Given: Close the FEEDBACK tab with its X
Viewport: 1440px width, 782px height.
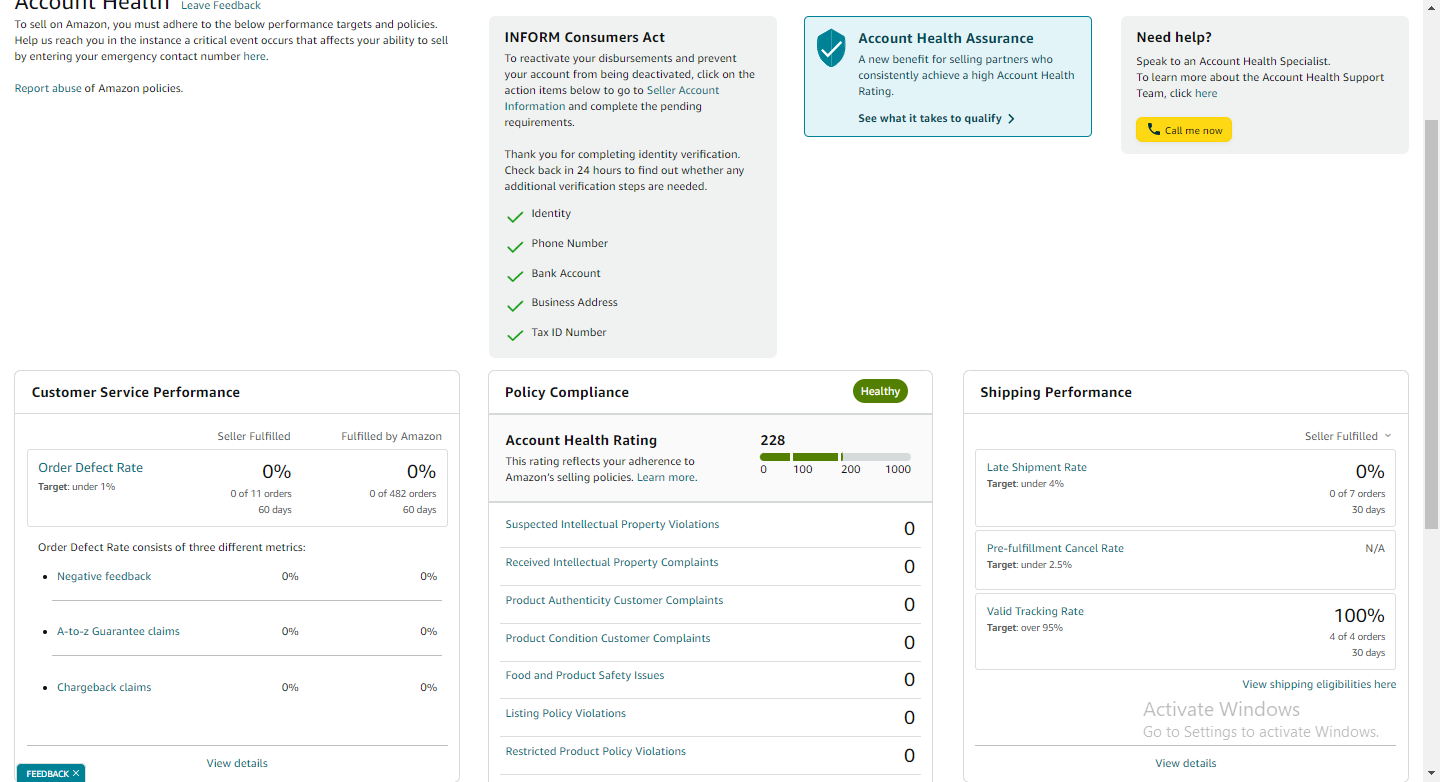Looking at the screenshot, I should tap(76, 773).
